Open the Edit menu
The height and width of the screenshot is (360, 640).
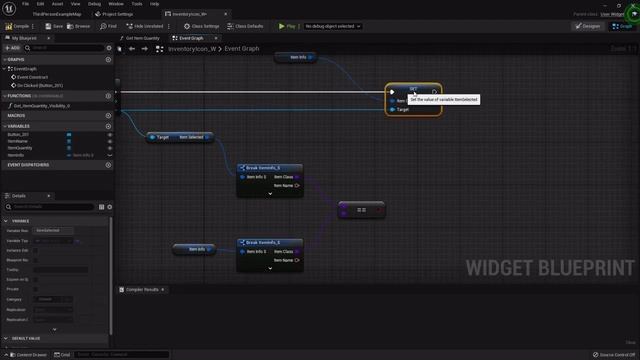40,4
